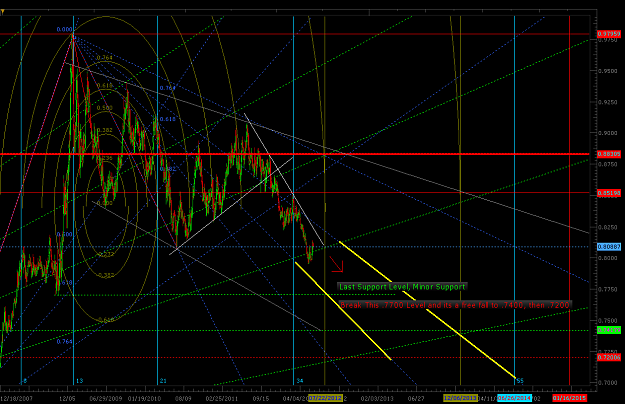Image resolution: width=625 pixels, height=404 pixels.
Task: Click Fibonacci time zone label 13
Action: coord(79,381)
